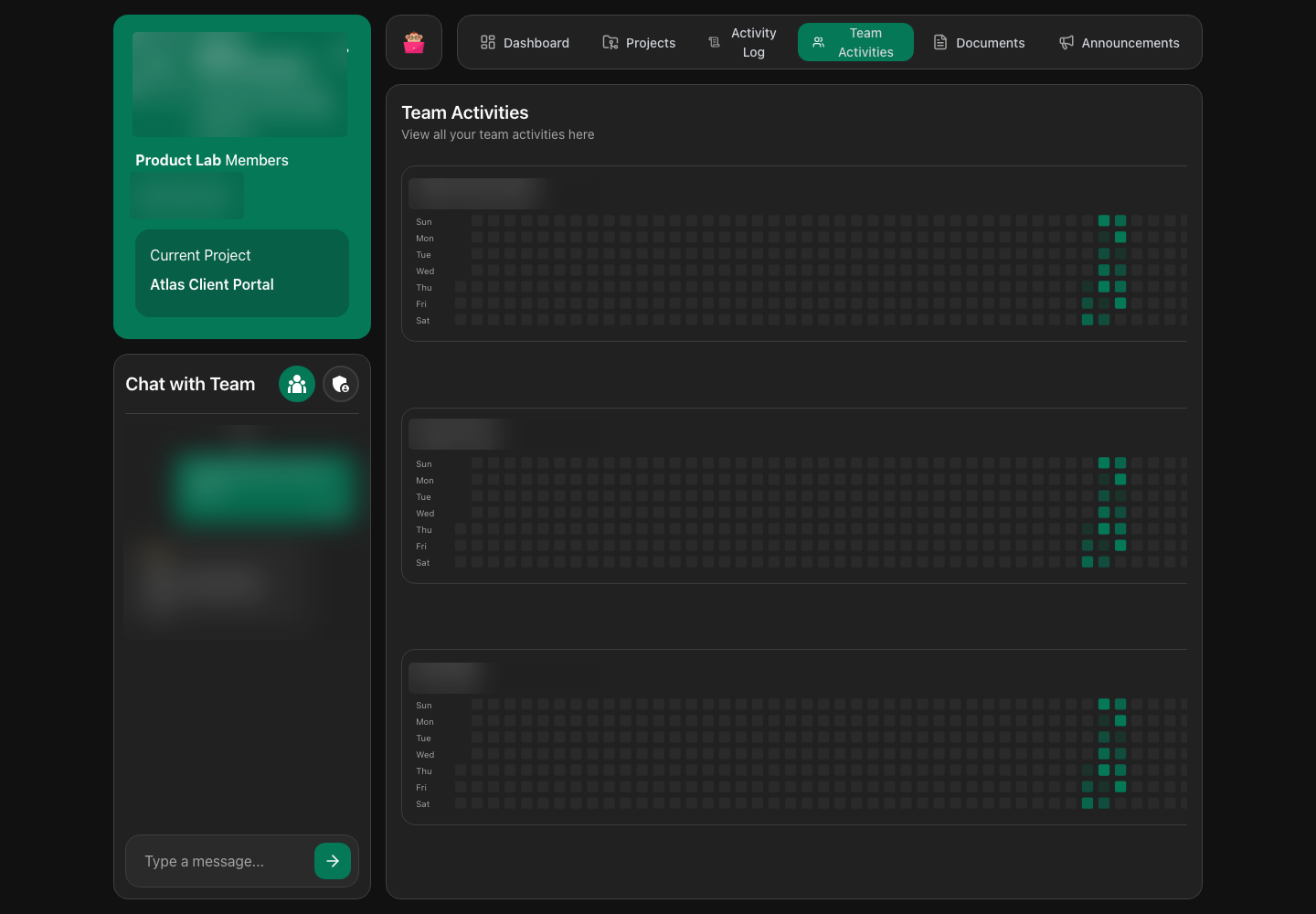
Task: Go to the Activity Log tab
Action: pyautogui.click(x=743, y=42)
